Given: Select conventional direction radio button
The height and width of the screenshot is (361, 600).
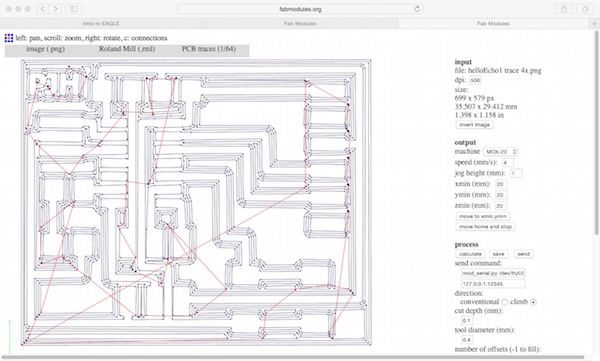Looking at the screenshot, I should [x=504, y=302].
